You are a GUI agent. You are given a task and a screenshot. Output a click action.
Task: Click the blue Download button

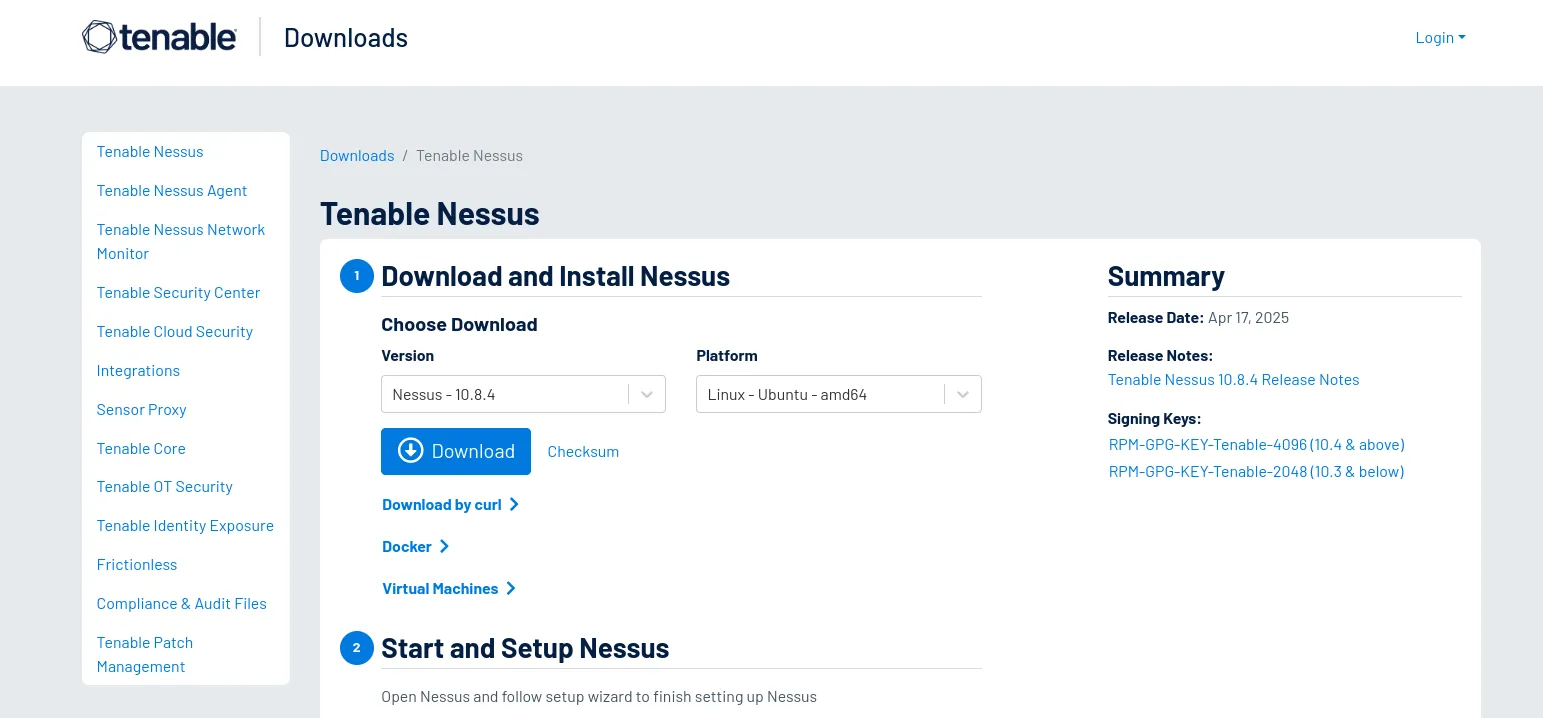(x=456, y=451)
